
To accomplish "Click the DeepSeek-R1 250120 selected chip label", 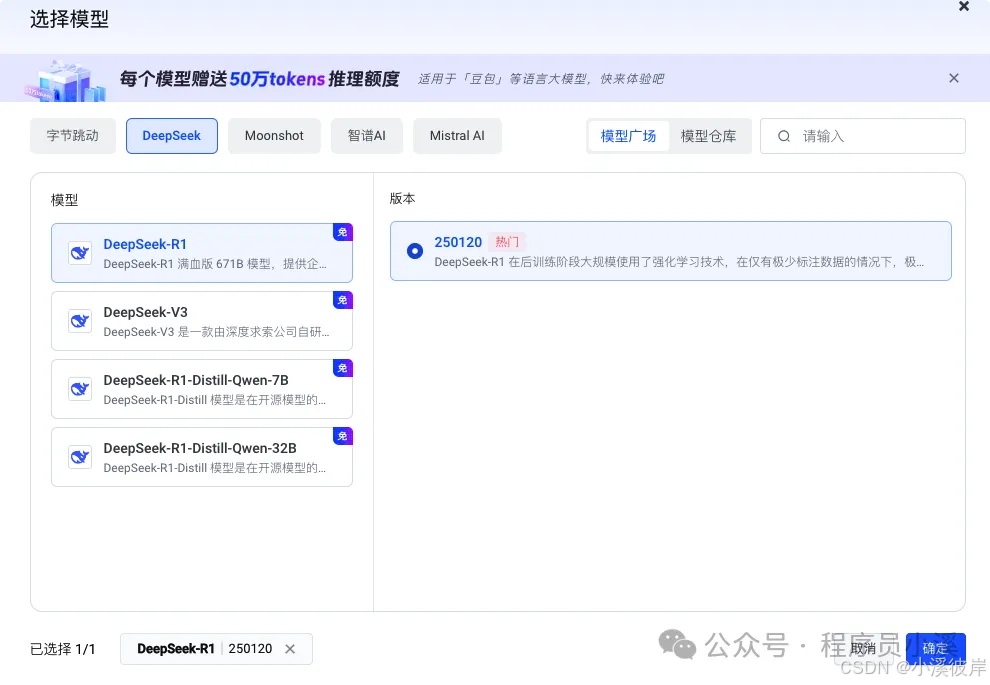I will tap(205, 649).
